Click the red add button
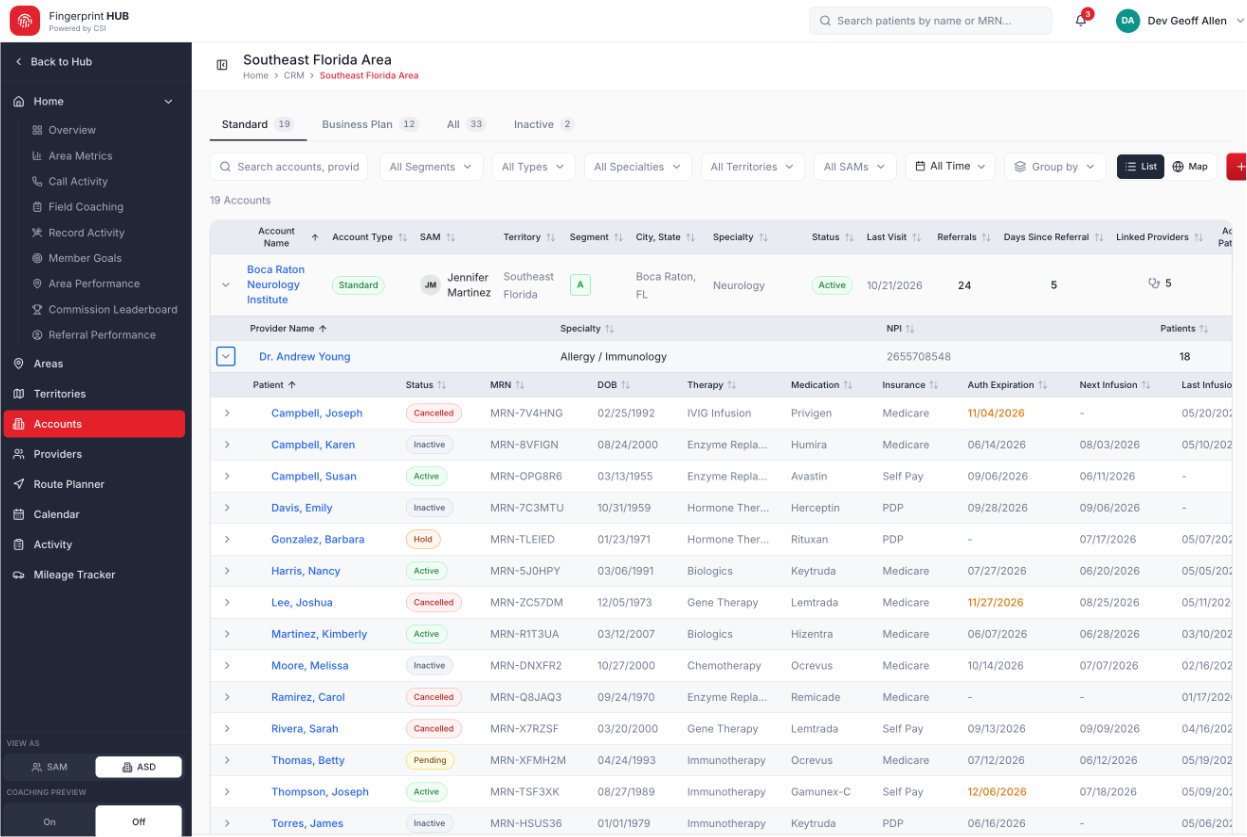1247x837 pixels. pyautogui.click(x=1237, y=167)
